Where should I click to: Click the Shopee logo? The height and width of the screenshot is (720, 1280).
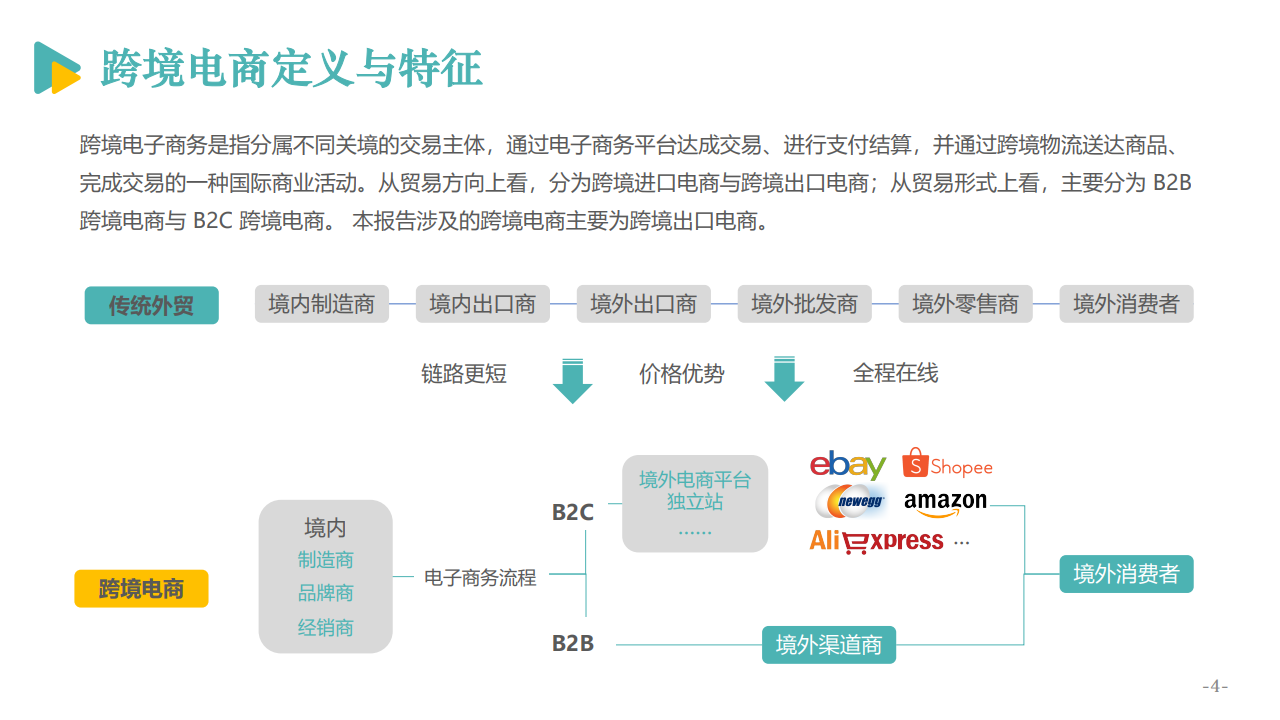click(x=947, y=464)
